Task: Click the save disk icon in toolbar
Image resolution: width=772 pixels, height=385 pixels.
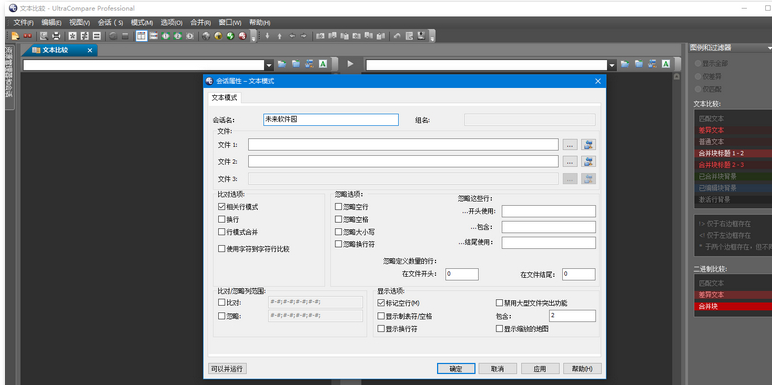Action: pos(421,35)
